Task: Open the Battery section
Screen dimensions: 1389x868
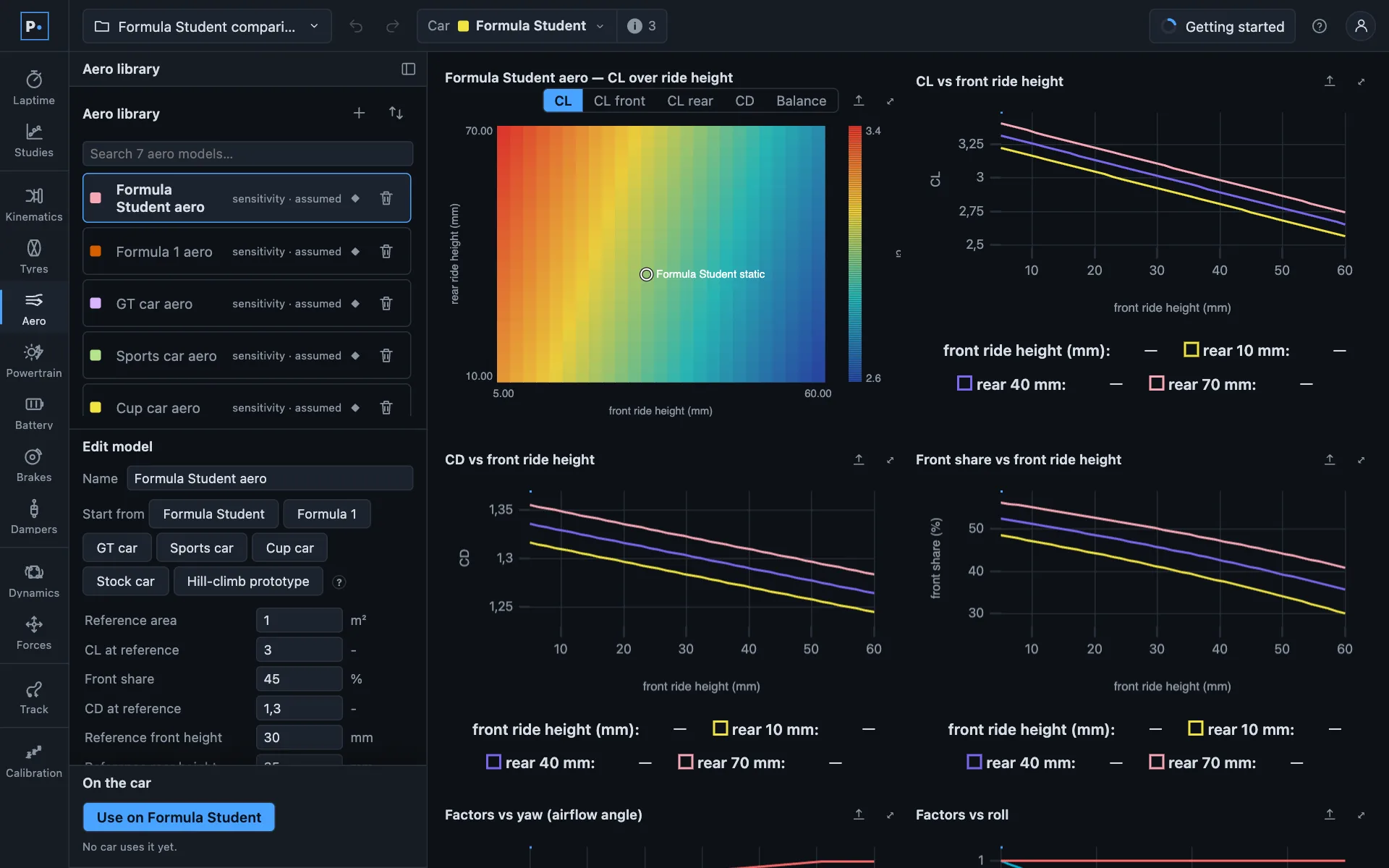Action: point(34,413)
